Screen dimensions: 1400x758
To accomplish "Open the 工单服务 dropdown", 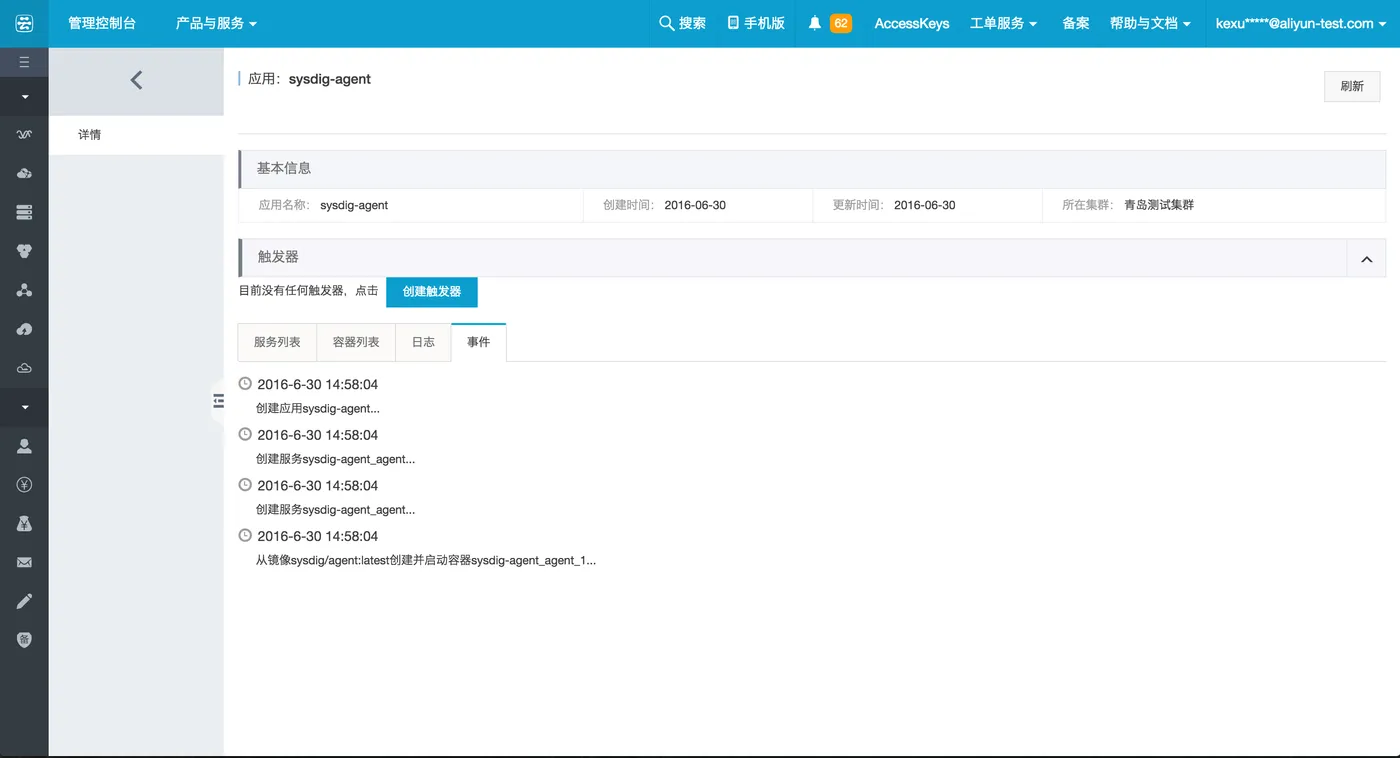I will 1003,23.
